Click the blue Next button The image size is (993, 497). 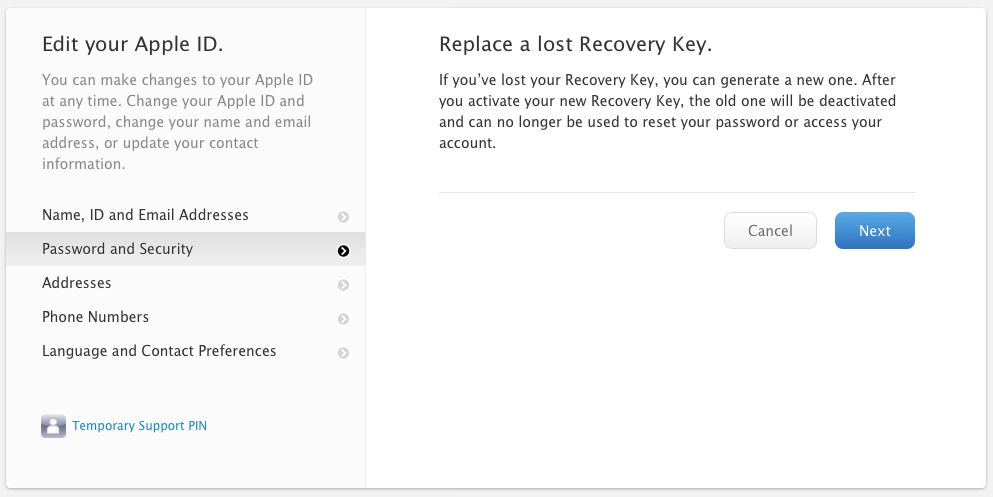coord(874,231)
